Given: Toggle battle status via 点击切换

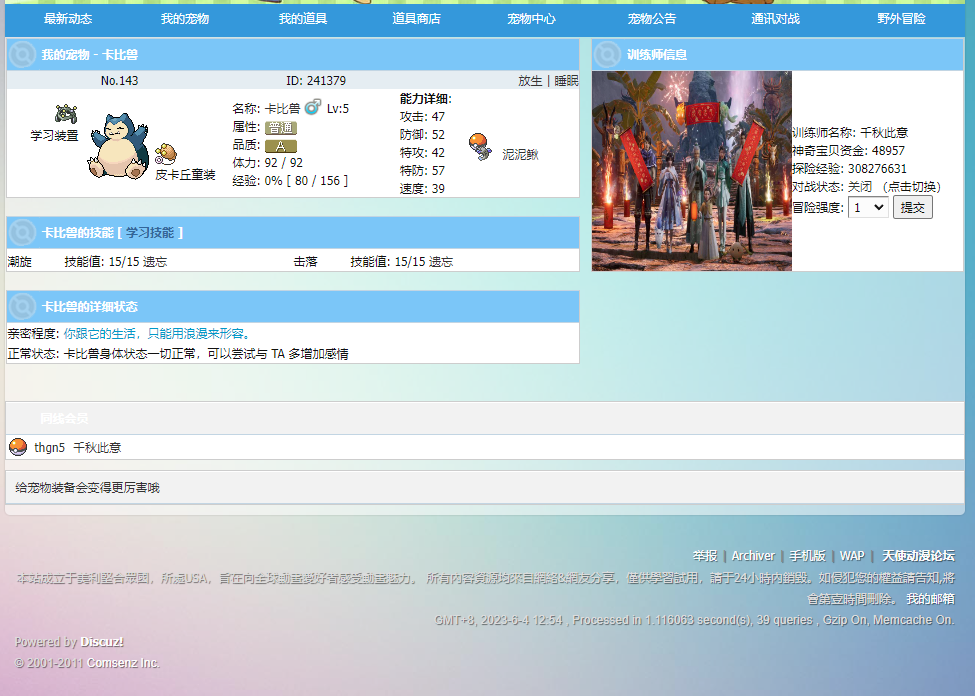Looking at the screenshot, I should 912,187.
